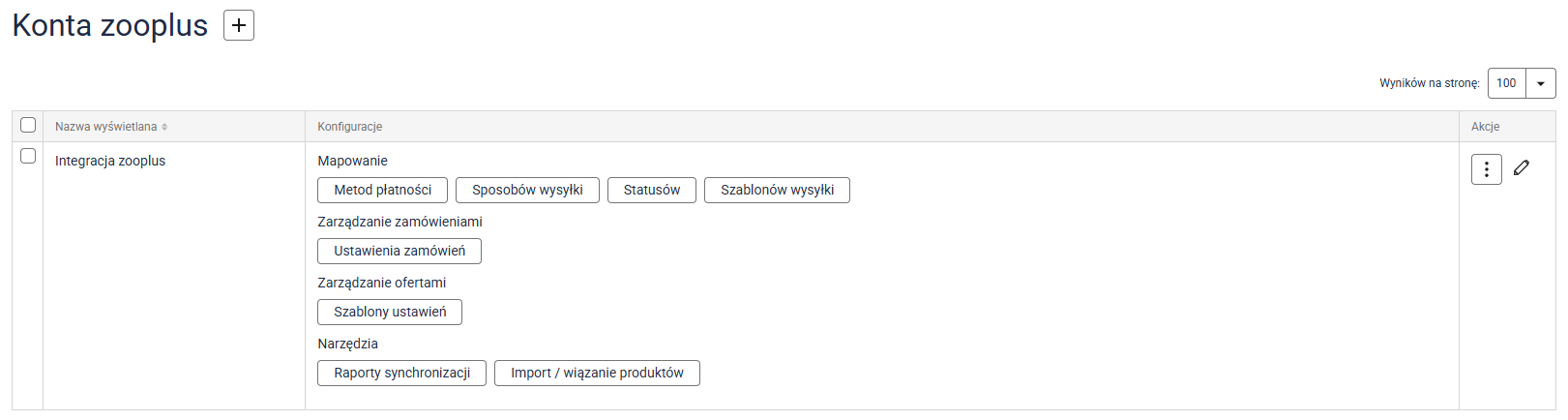Expand the results per page dropdown arrow
The width and height of the screenshot is (1568, 420).
coord(1541,83)
